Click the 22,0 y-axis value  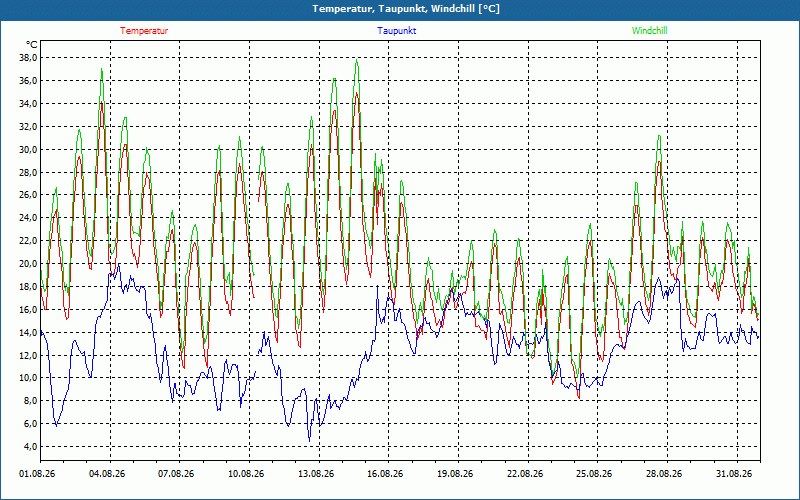pos(28,241)
